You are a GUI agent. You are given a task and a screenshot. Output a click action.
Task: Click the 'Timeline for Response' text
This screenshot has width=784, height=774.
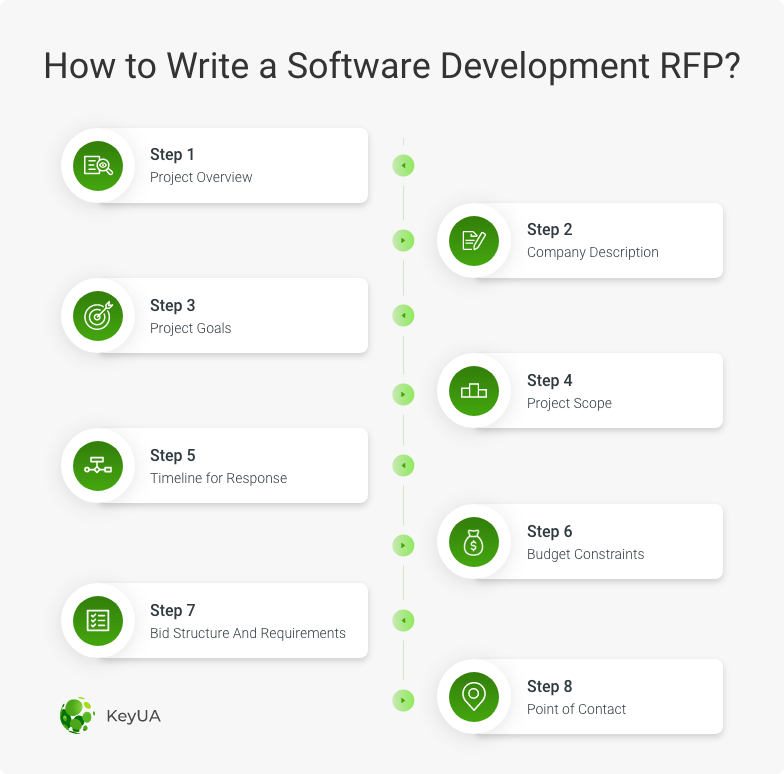coord(218,478)
